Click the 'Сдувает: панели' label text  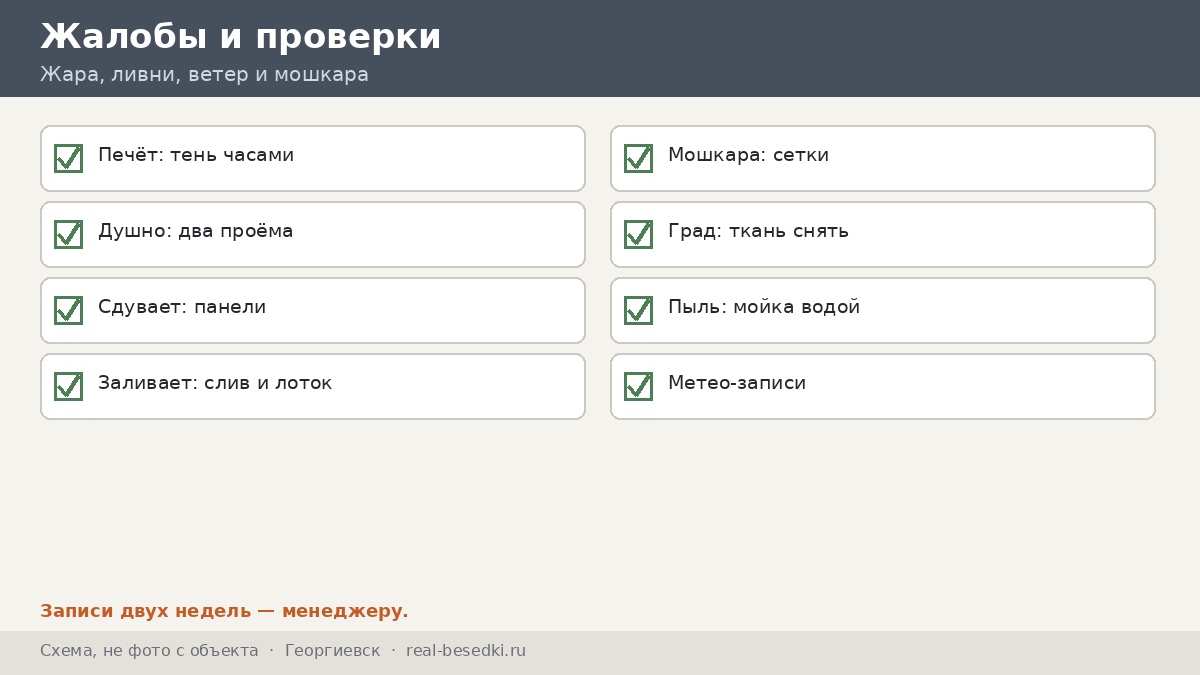182,307
